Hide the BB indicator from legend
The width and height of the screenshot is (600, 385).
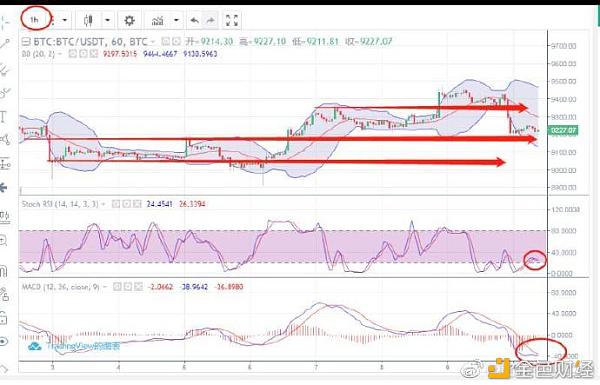point(73,54)
